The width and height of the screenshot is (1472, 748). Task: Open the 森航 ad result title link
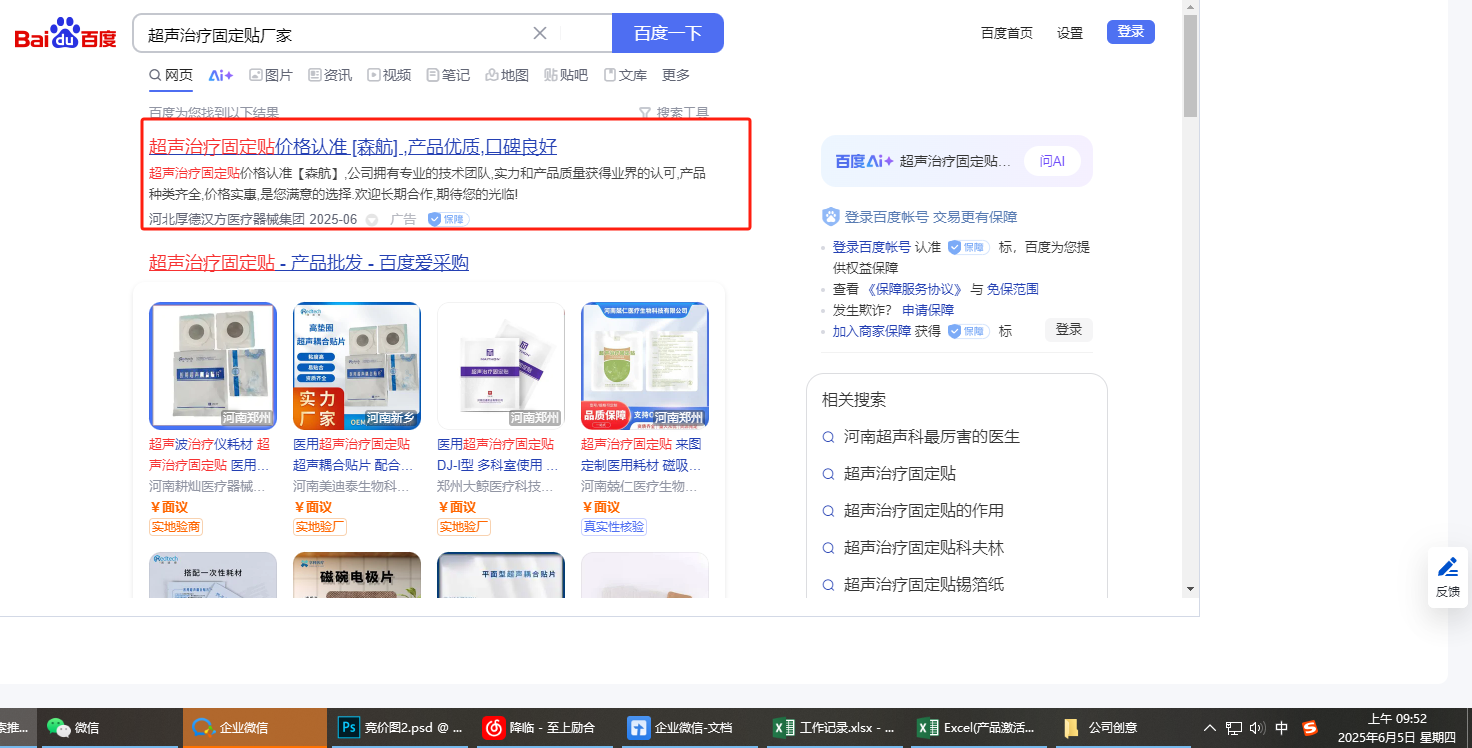coord(353,147)
